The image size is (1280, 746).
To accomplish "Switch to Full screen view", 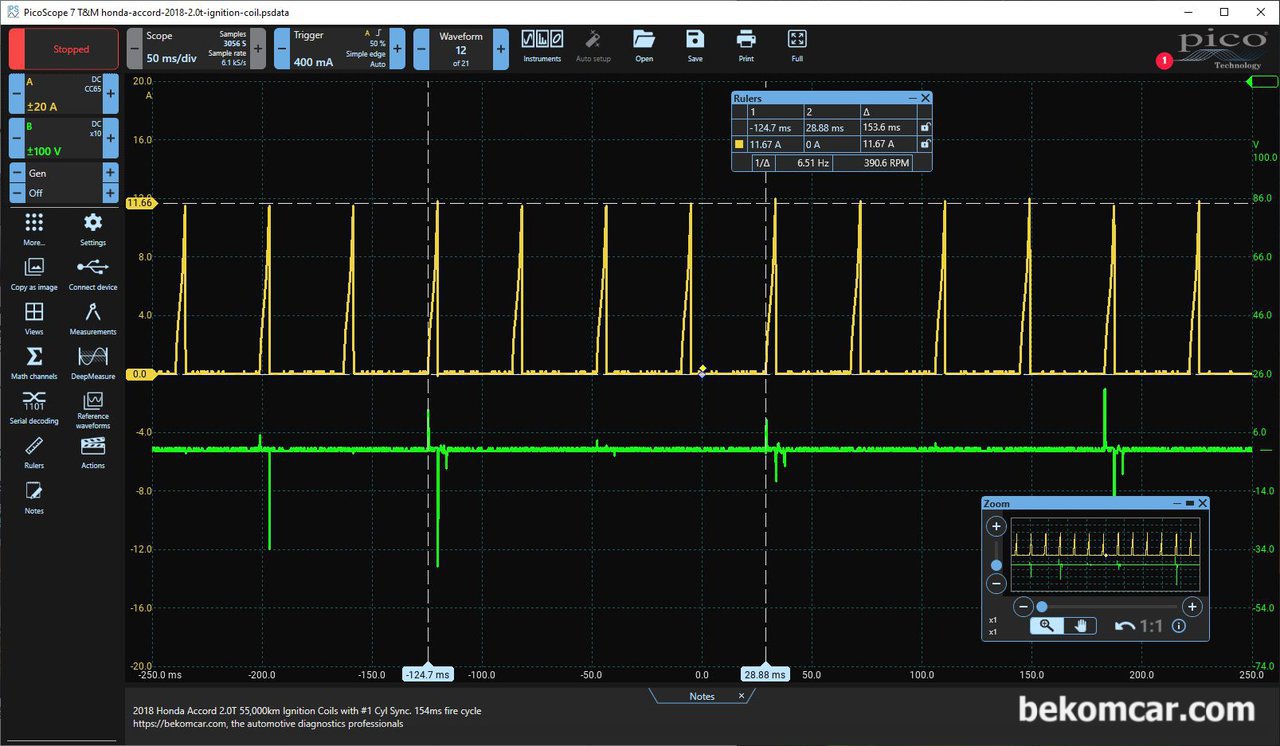I will (797, 46).
